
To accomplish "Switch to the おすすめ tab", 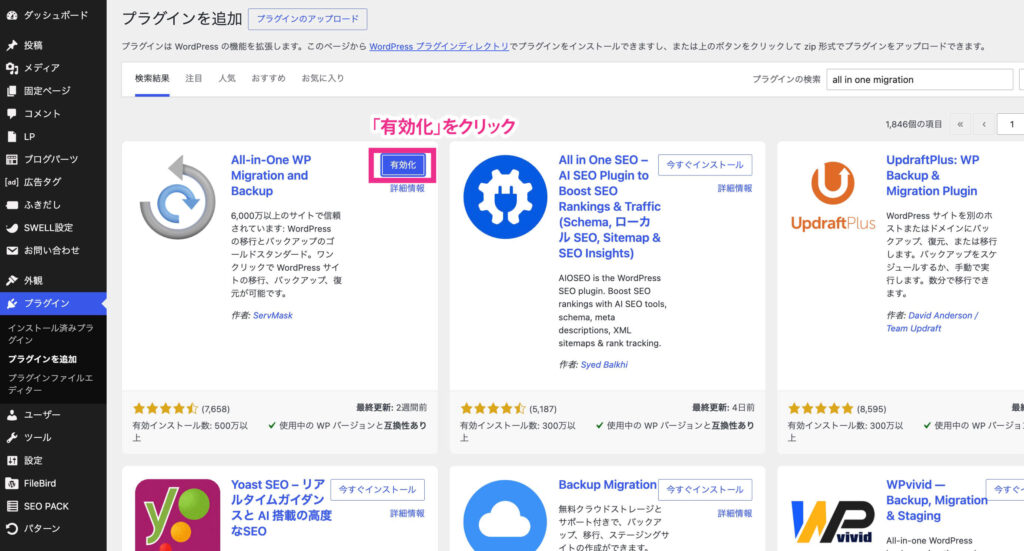I will tap(268, 79).
